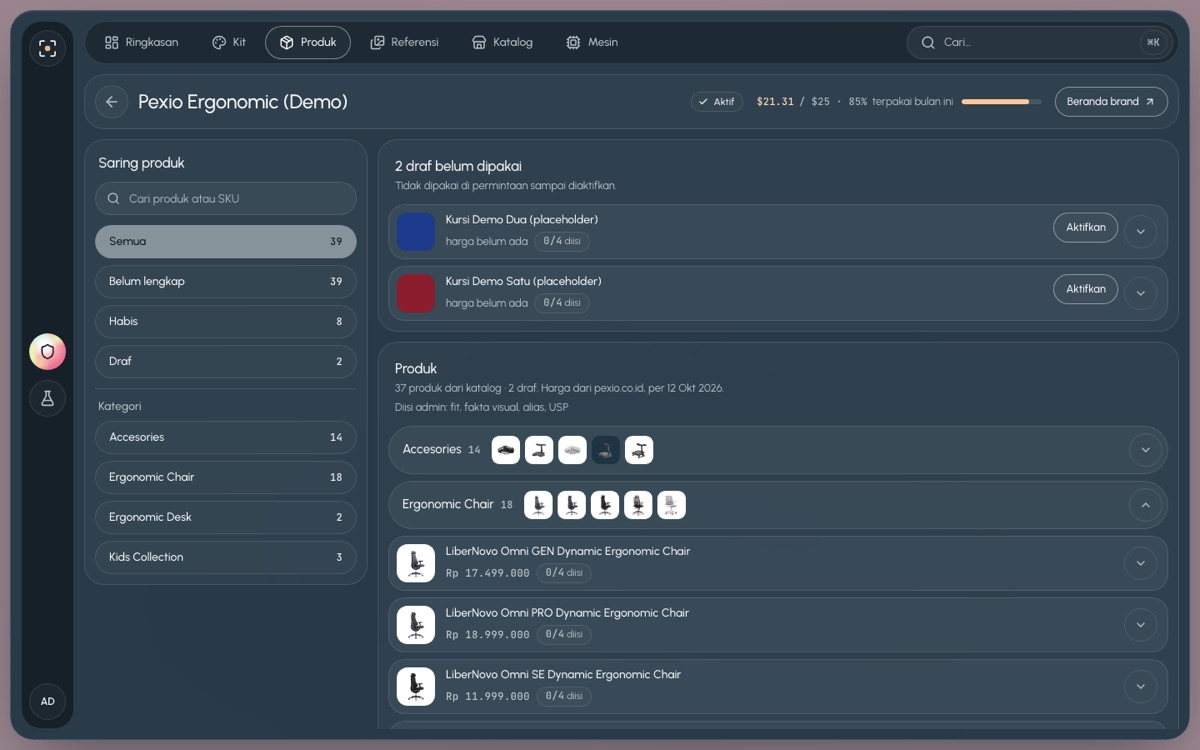The height and width of the screenshot is (750, 1200).
Task: Open third Accesories thumbnail image
Action: (x=572, y=450)
